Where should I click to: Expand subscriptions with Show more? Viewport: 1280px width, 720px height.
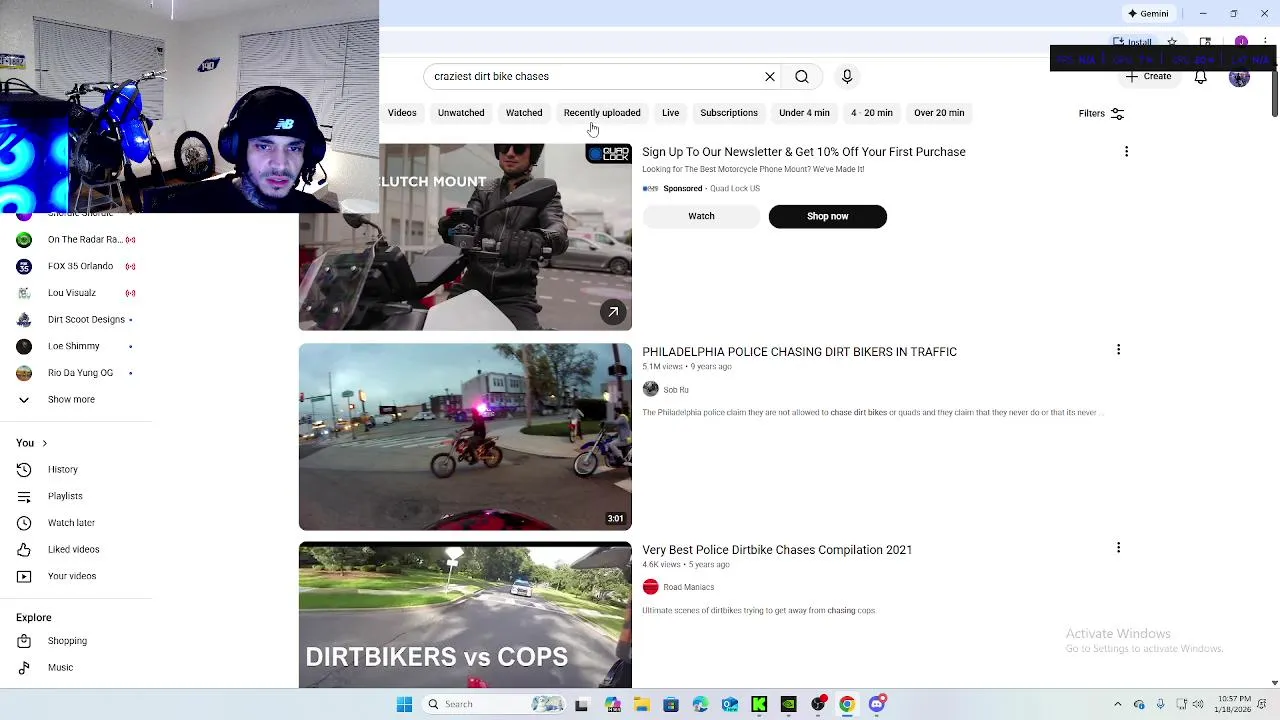click(x=71, y=400)
